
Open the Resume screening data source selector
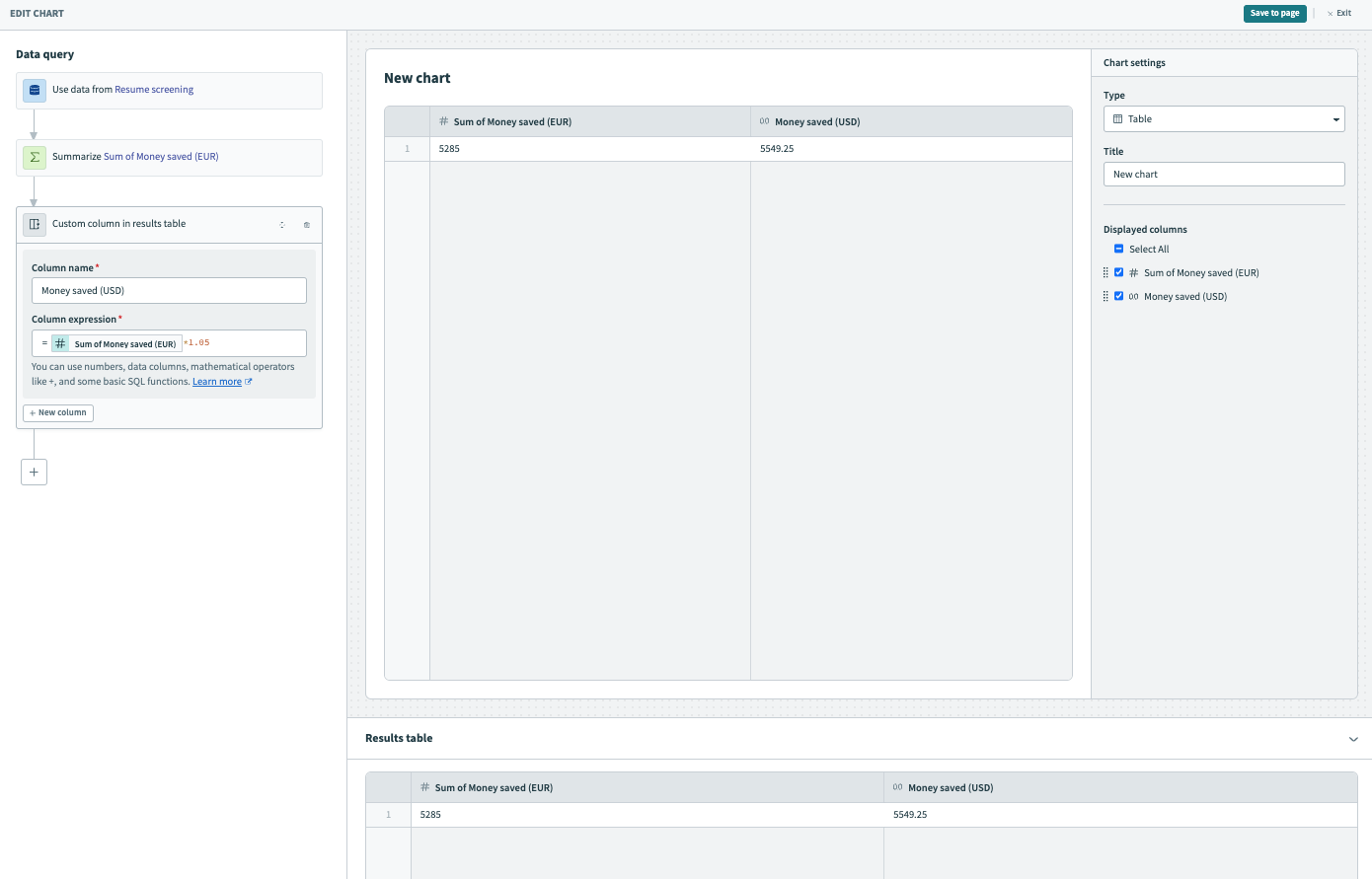(154, 90)
